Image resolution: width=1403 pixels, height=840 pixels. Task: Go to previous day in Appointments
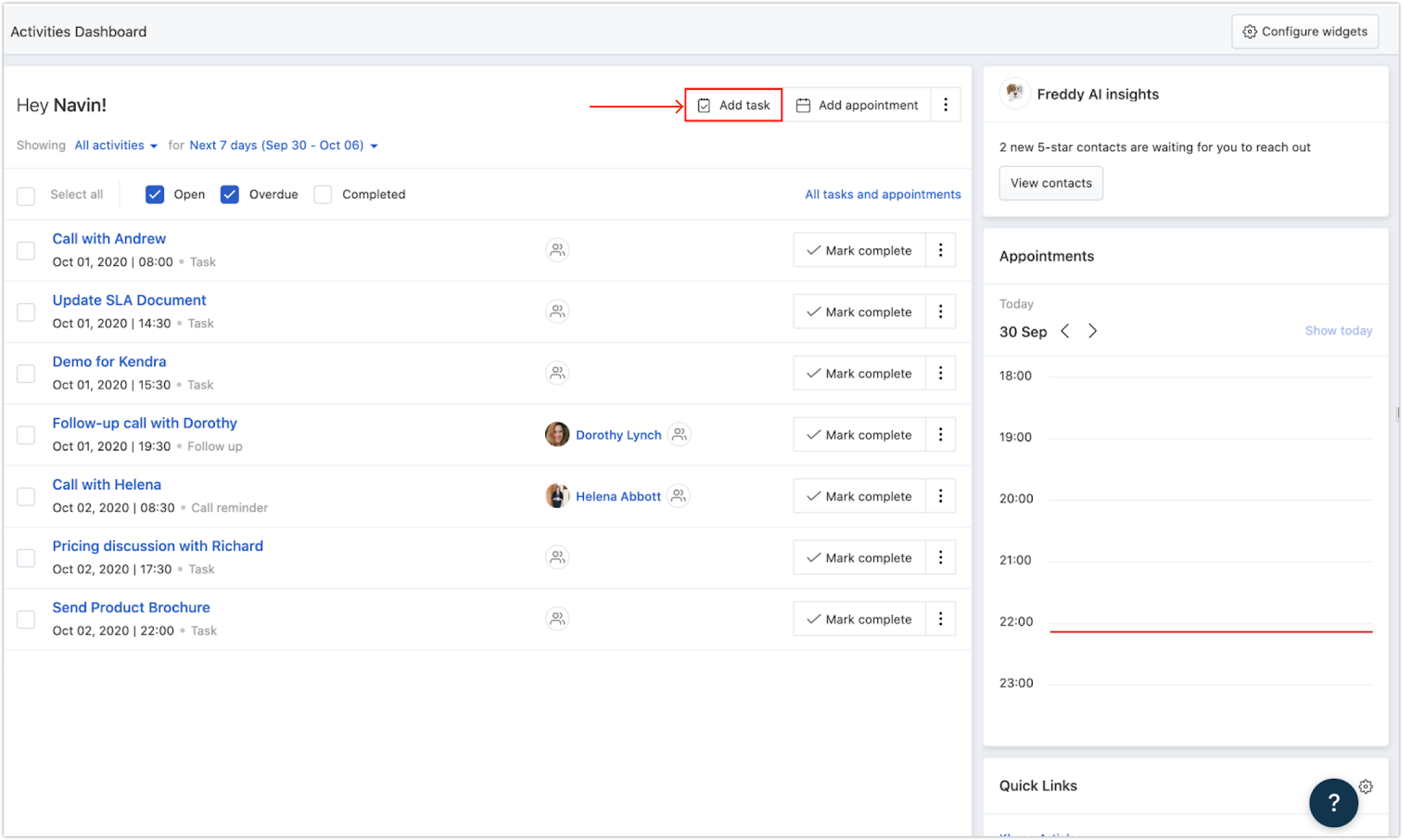[x=1065, y=331]
